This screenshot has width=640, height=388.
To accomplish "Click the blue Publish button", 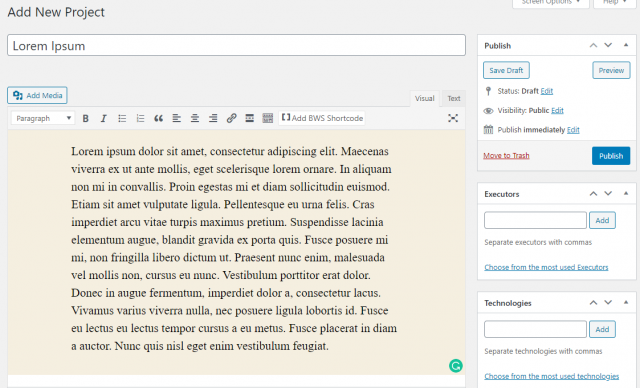I will coord(611,156).
